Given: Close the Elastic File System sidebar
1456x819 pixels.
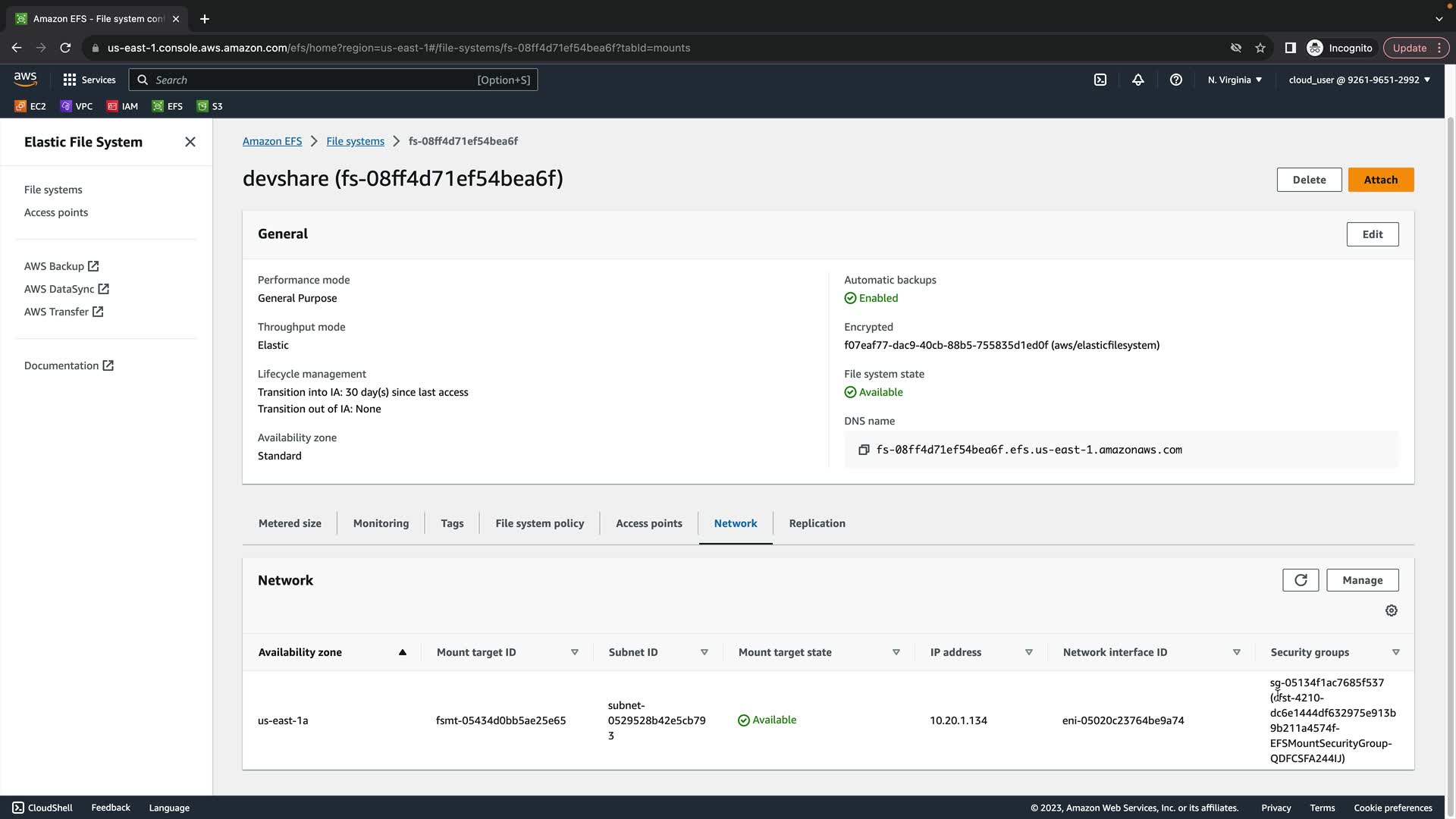Looking at the screenshot, I should (190, 142).
